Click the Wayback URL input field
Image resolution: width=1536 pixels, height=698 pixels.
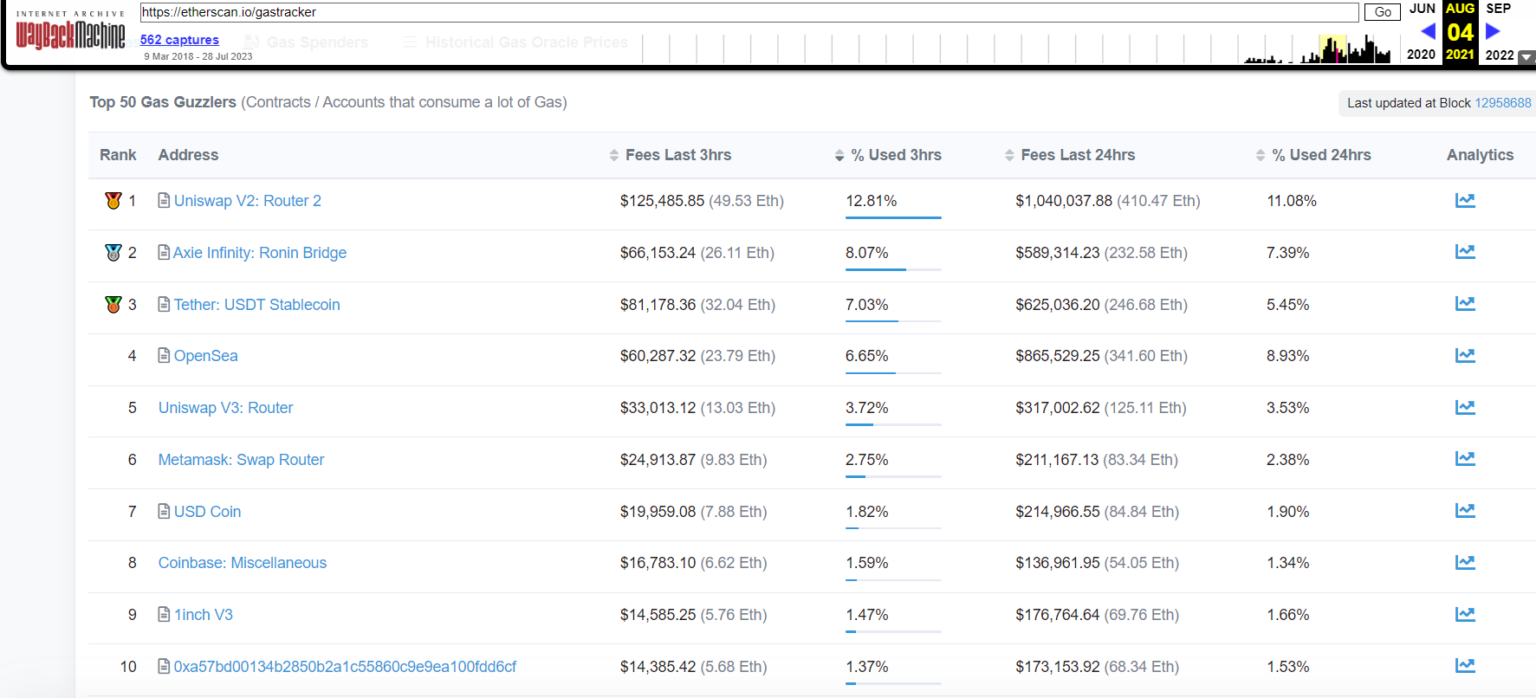tap(748, 12)
